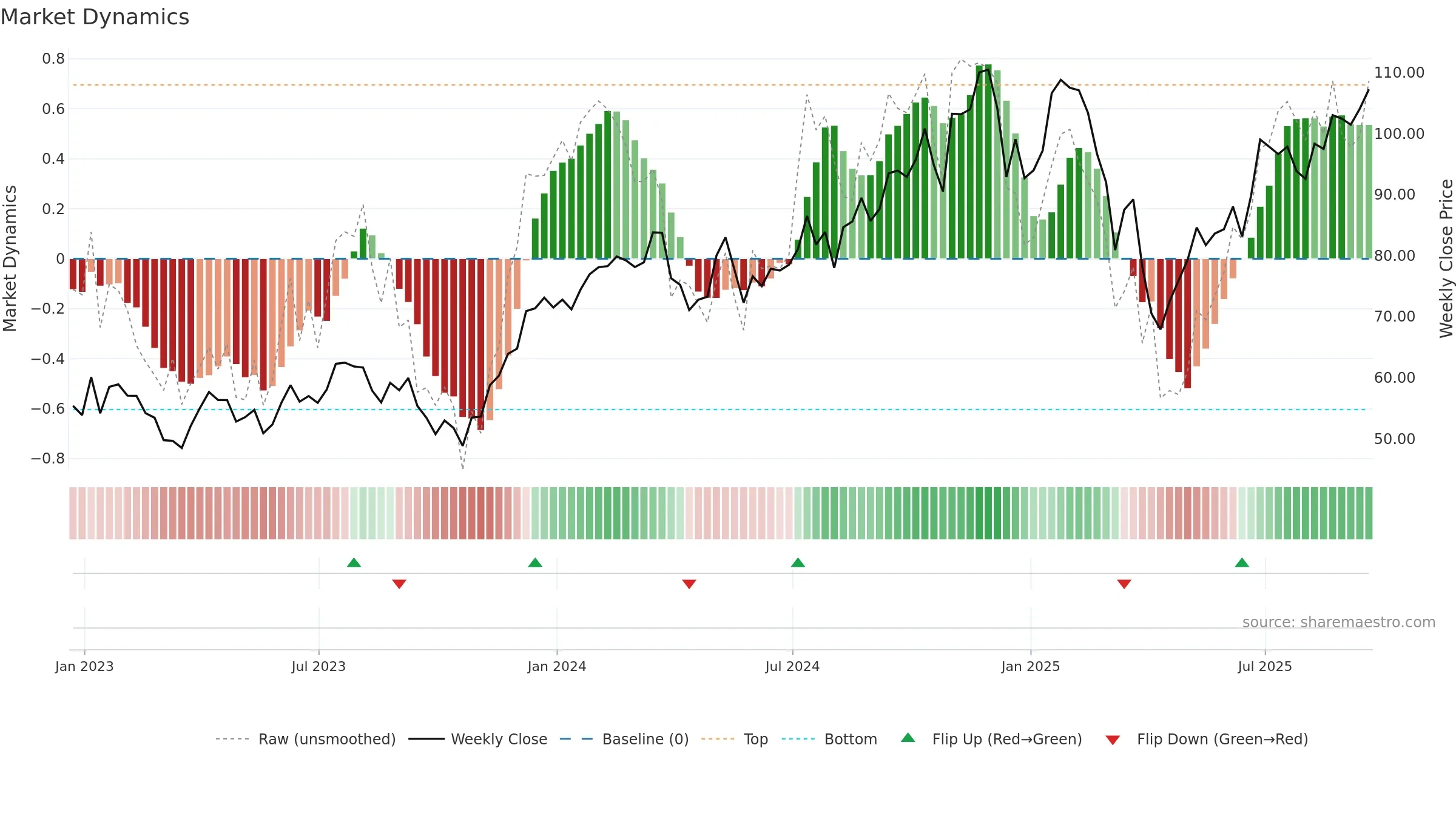Click the 0.6 left axis label
Viewport: 1456px width, 819px height.
[x=53, y=109]
